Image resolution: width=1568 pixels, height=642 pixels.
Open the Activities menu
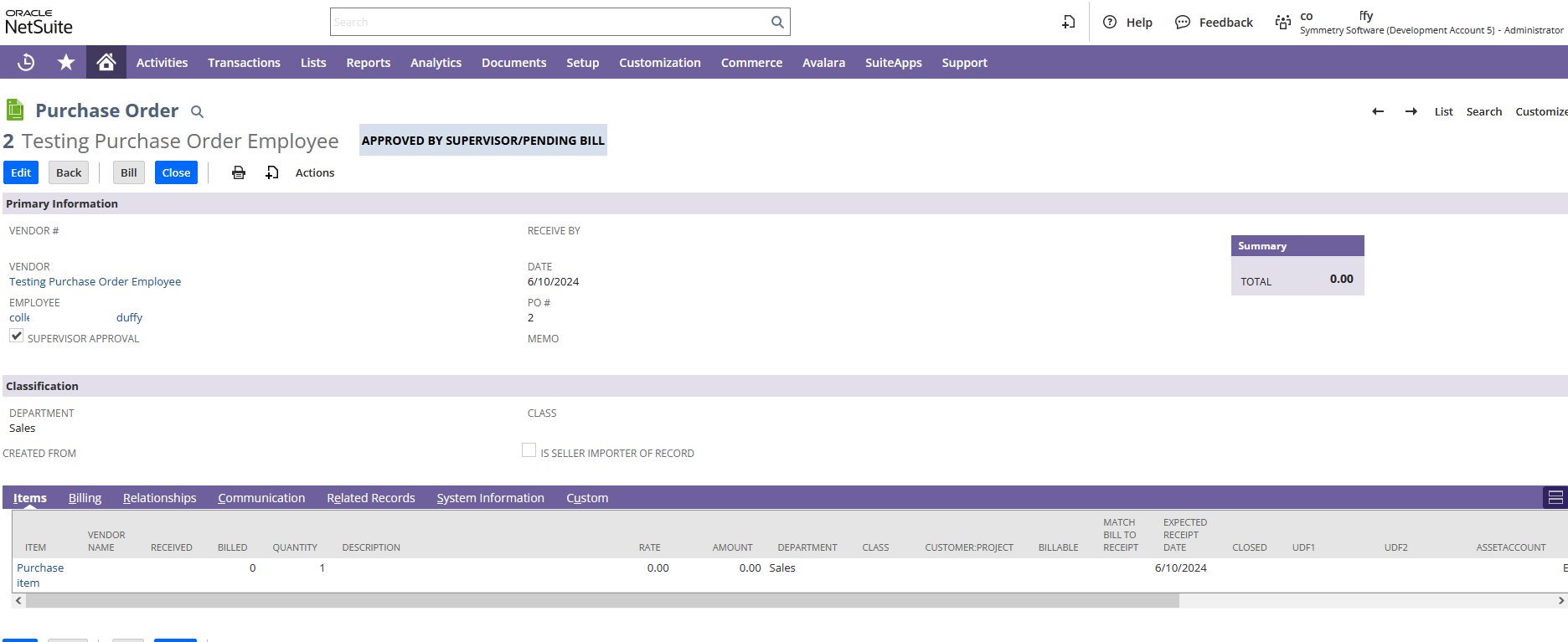(x=162, y=62)
